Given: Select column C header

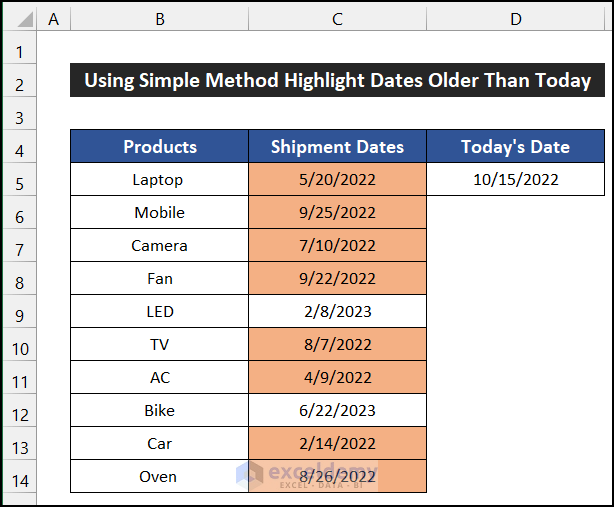Looking at the screenshot, I should coord(337,19).
